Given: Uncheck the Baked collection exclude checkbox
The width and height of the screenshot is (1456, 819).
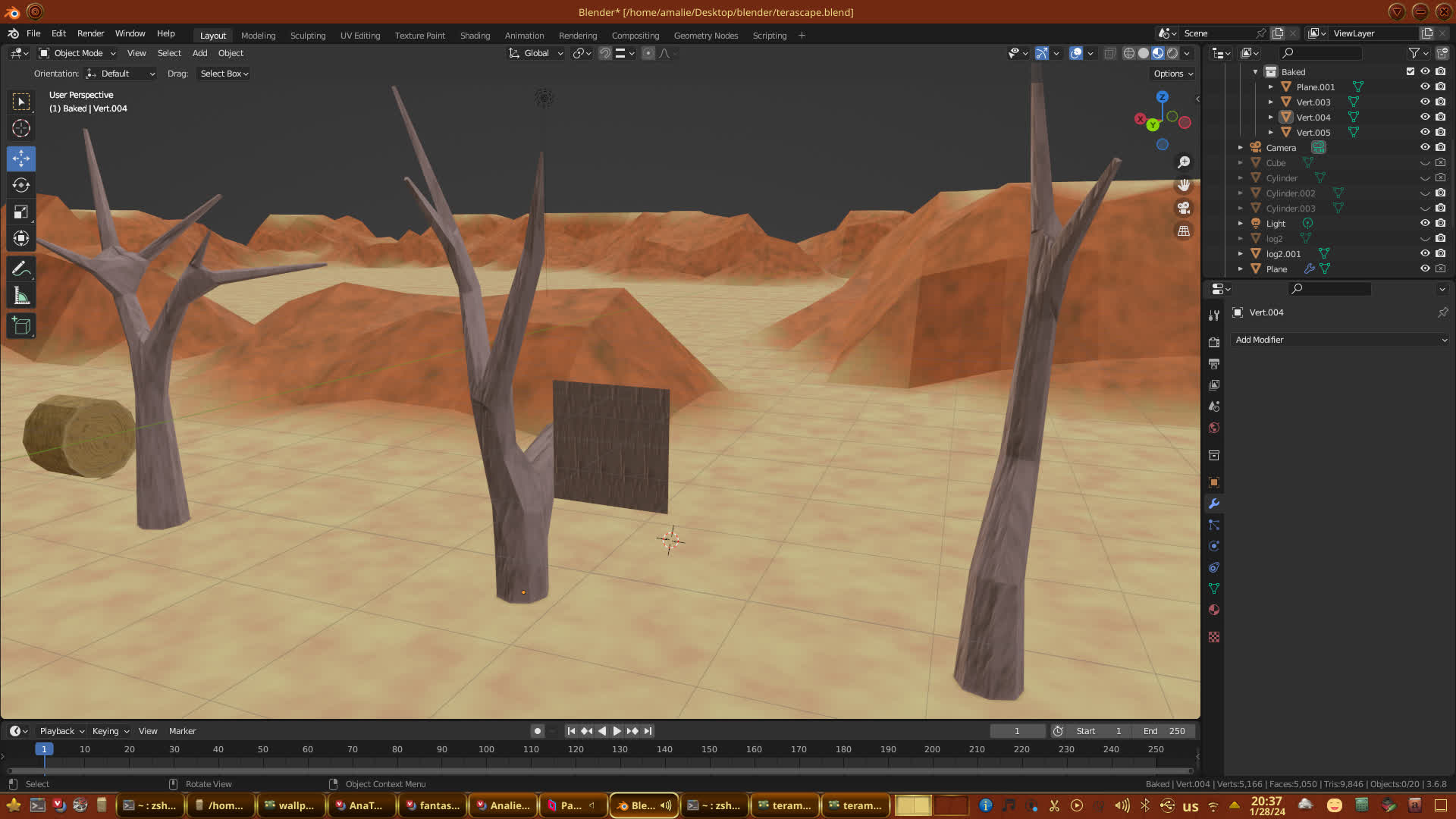Looking at the screenshot, I should [1410, 72].
